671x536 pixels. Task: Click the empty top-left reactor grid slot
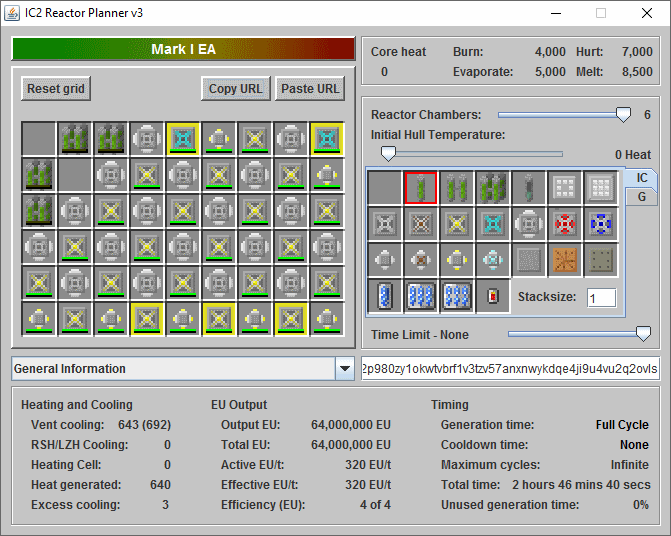39,139
